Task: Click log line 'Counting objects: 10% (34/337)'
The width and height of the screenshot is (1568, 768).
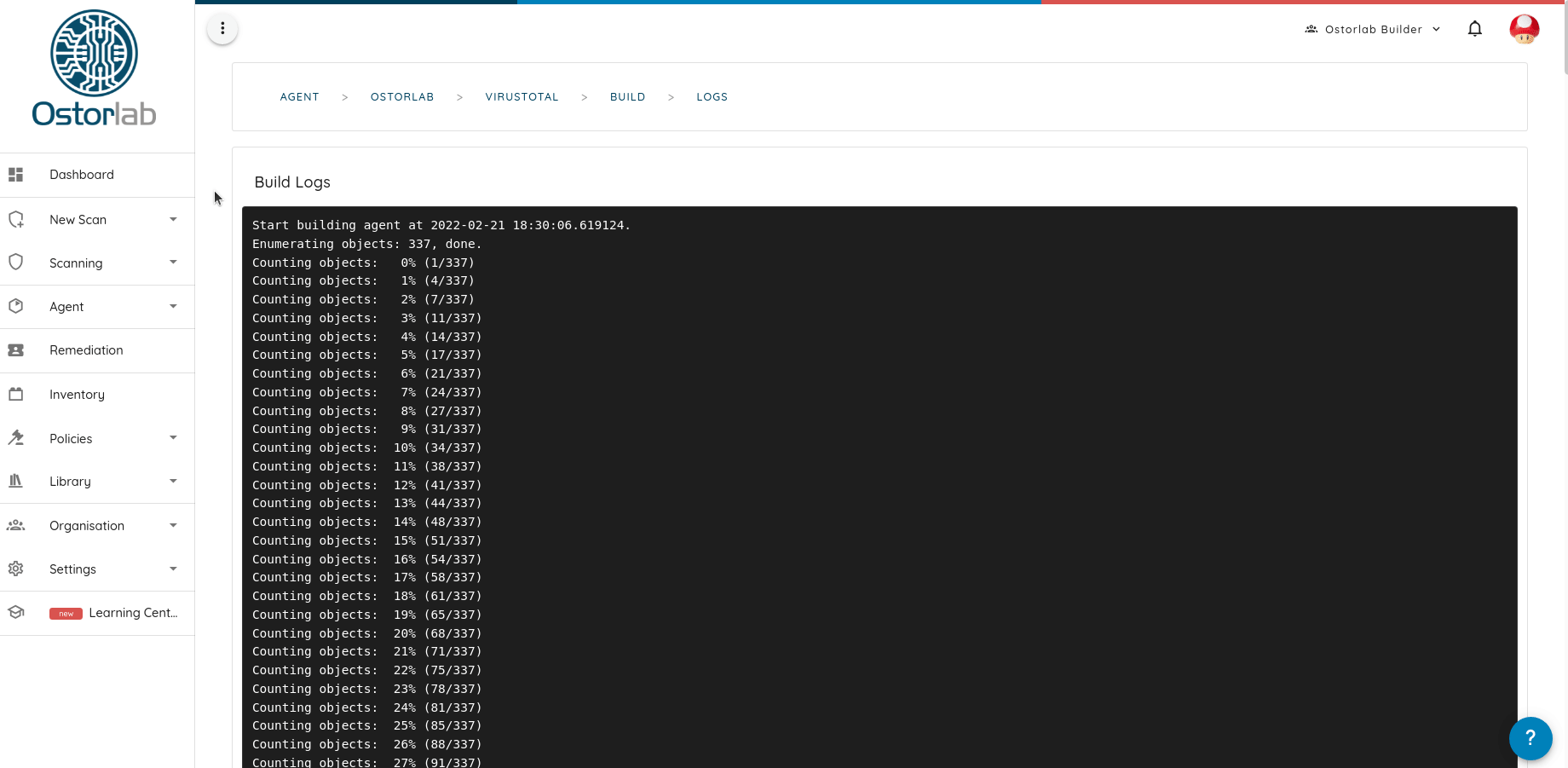Action: pyautogui.click(x=367, y=448)
